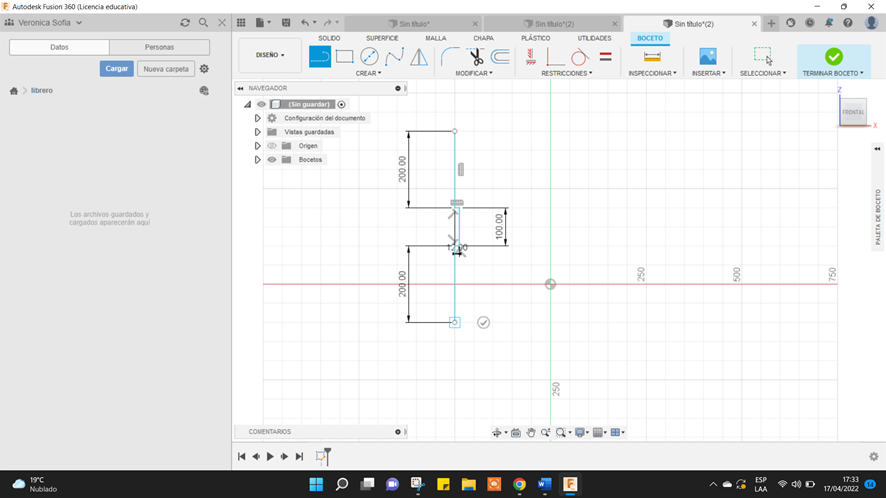Refresh the data panel
Screen dimensions: 886x498
(185, 23)
